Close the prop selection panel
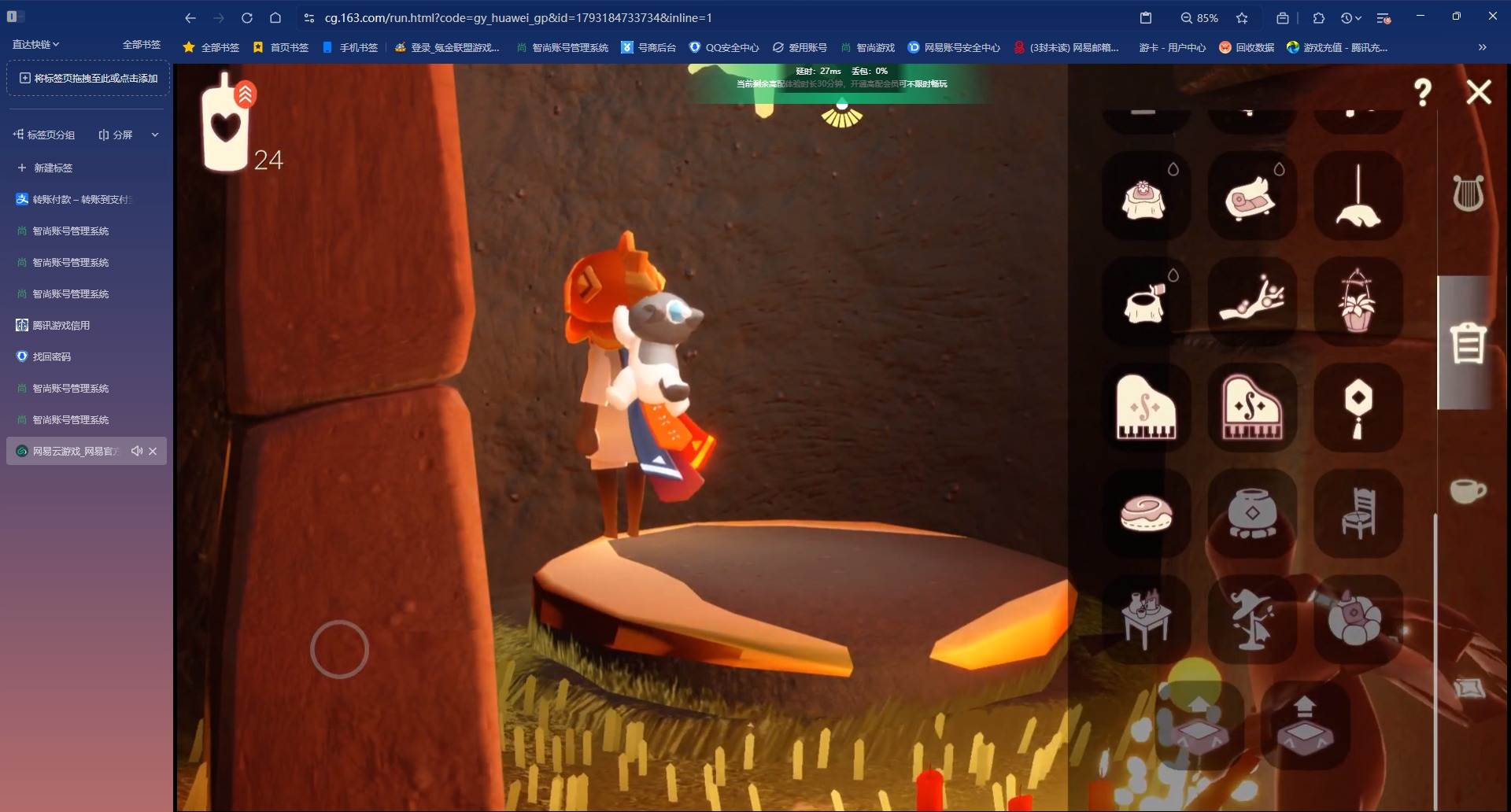 pyautogui.click(x=1479, y=92)
